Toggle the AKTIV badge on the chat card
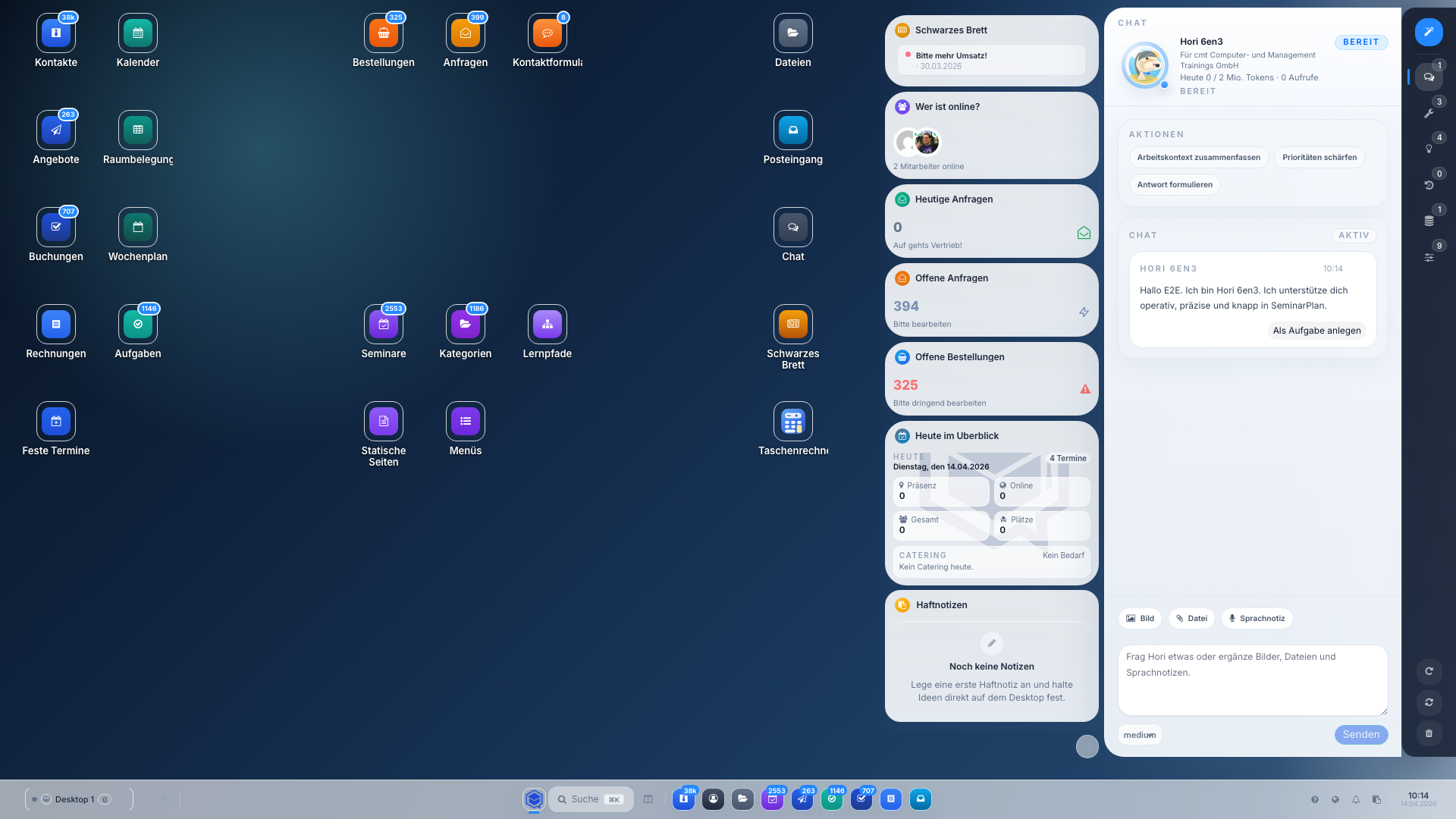Viewport: 1456px width, 819px height. click(1354, 235)
